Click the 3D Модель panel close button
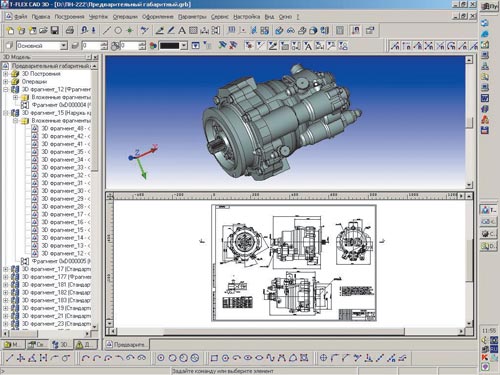 95,57
